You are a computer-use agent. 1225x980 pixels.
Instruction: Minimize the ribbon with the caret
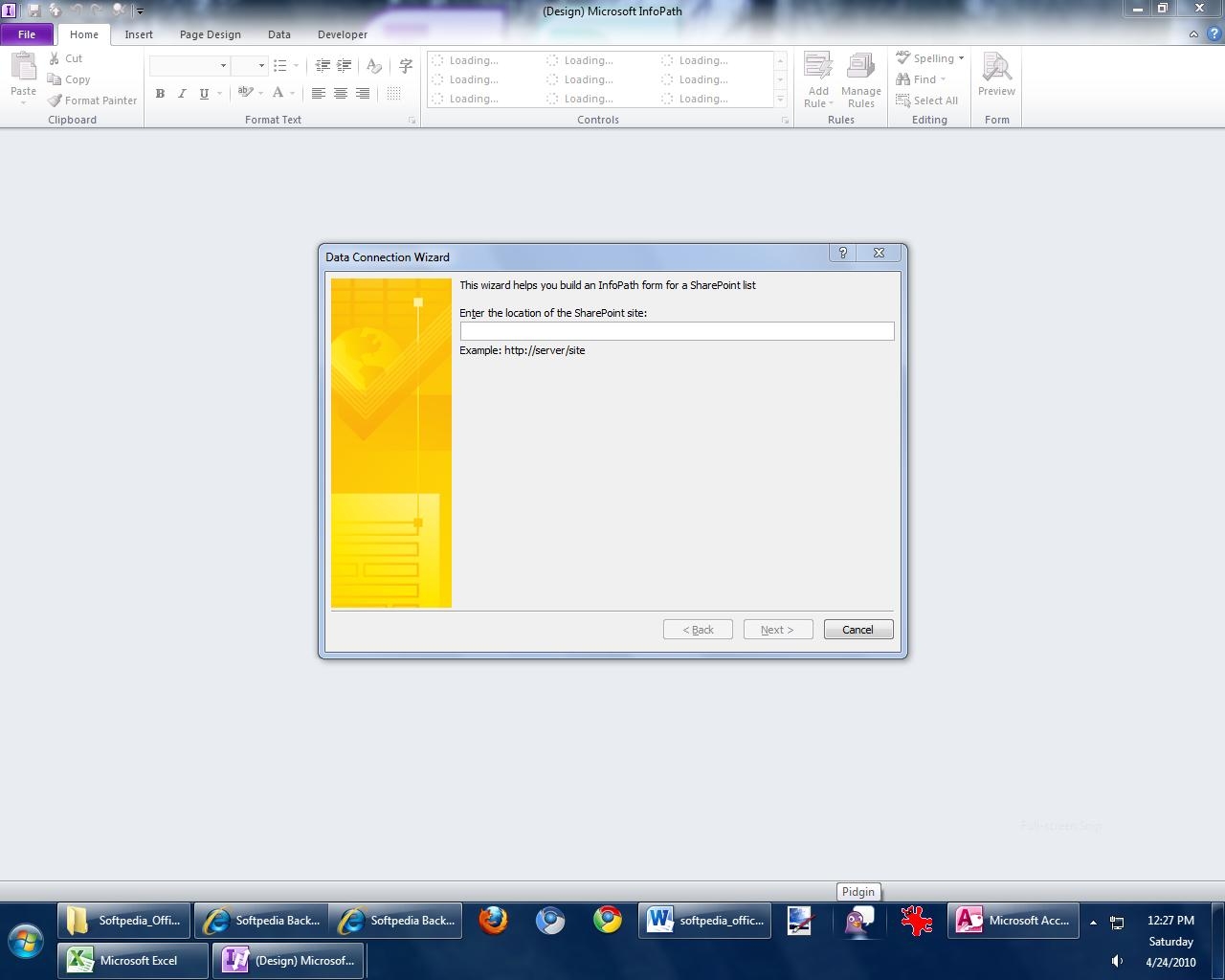(x=1193, y=34)
